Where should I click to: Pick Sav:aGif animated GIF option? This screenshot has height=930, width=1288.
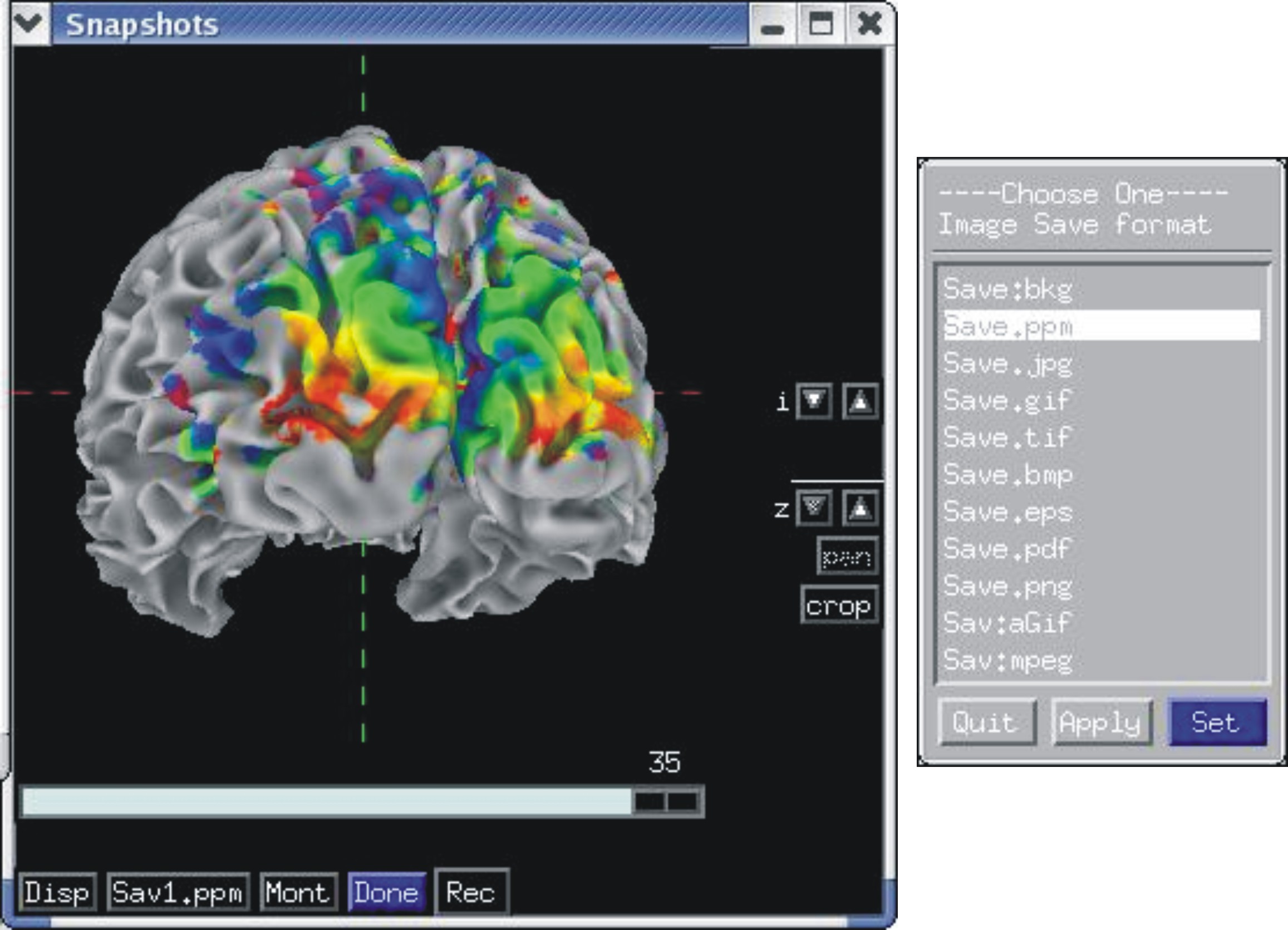[1008, 623]
